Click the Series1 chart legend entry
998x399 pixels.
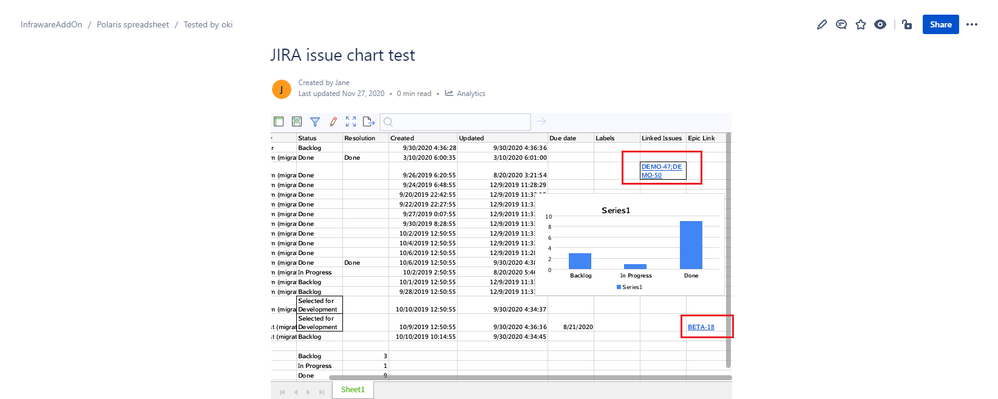(x=629, y=287)
